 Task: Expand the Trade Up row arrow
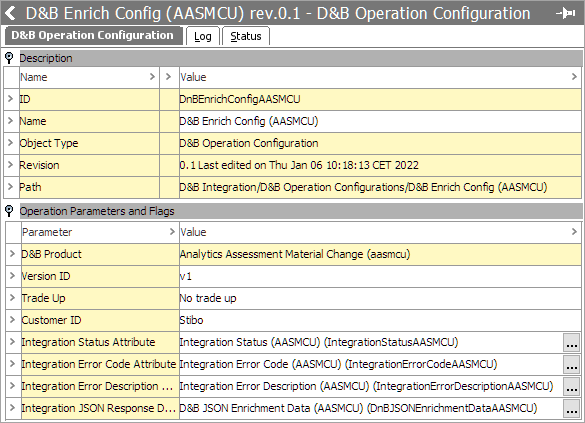pos(12,298)
